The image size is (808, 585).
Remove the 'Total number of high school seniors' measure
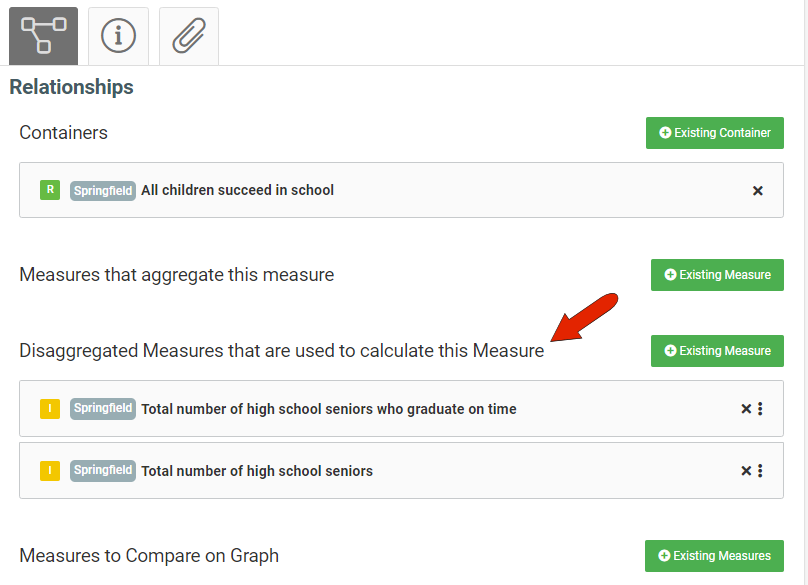[x=746, y=471]
